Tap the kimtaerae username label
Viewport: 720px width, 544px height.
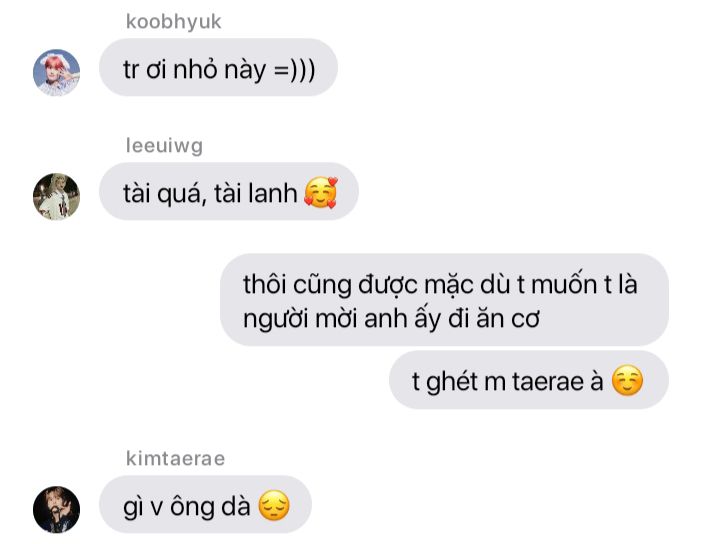175,459
